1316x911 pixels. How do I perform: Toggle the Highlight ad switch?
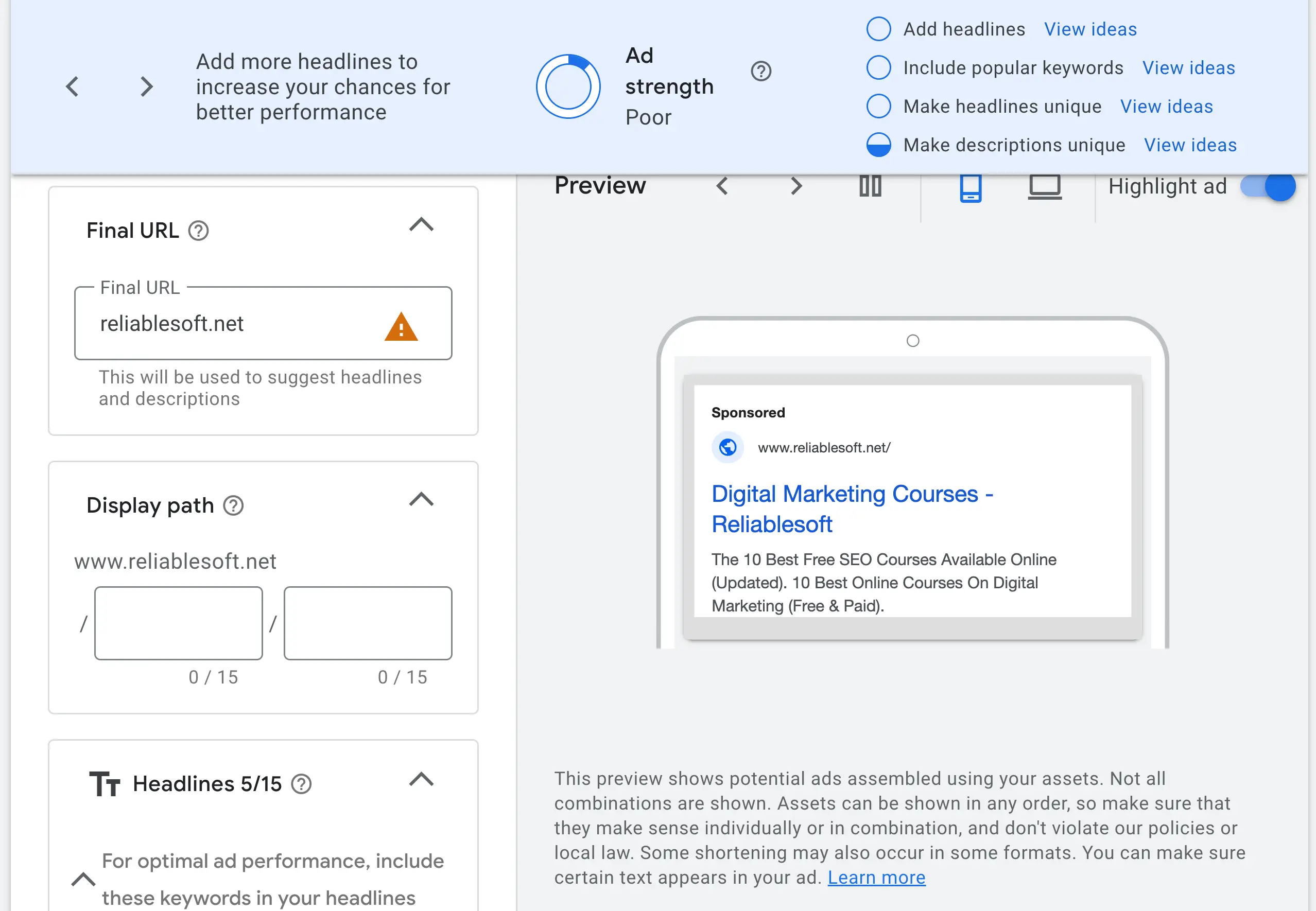click(1268, 187)
